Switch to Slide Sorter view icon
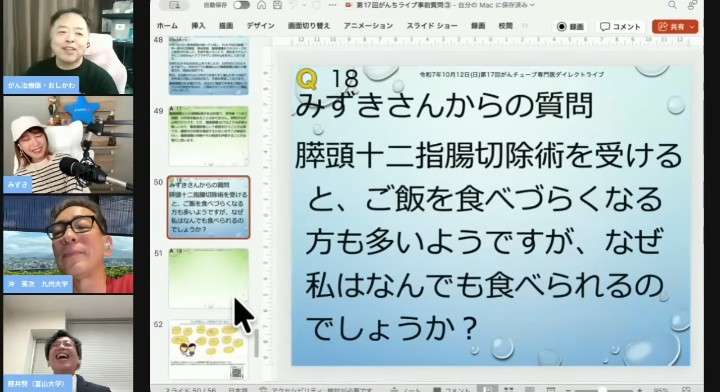The width and height of the screenshot is (720, 392). [509, 389]
